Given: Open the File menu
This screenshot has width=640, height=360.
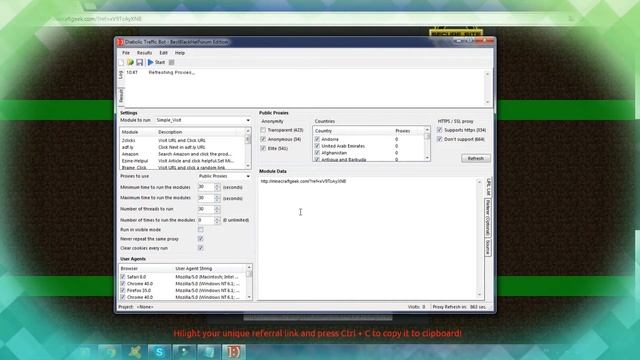Looking at the screenshot, I should (x=126, y=53).
